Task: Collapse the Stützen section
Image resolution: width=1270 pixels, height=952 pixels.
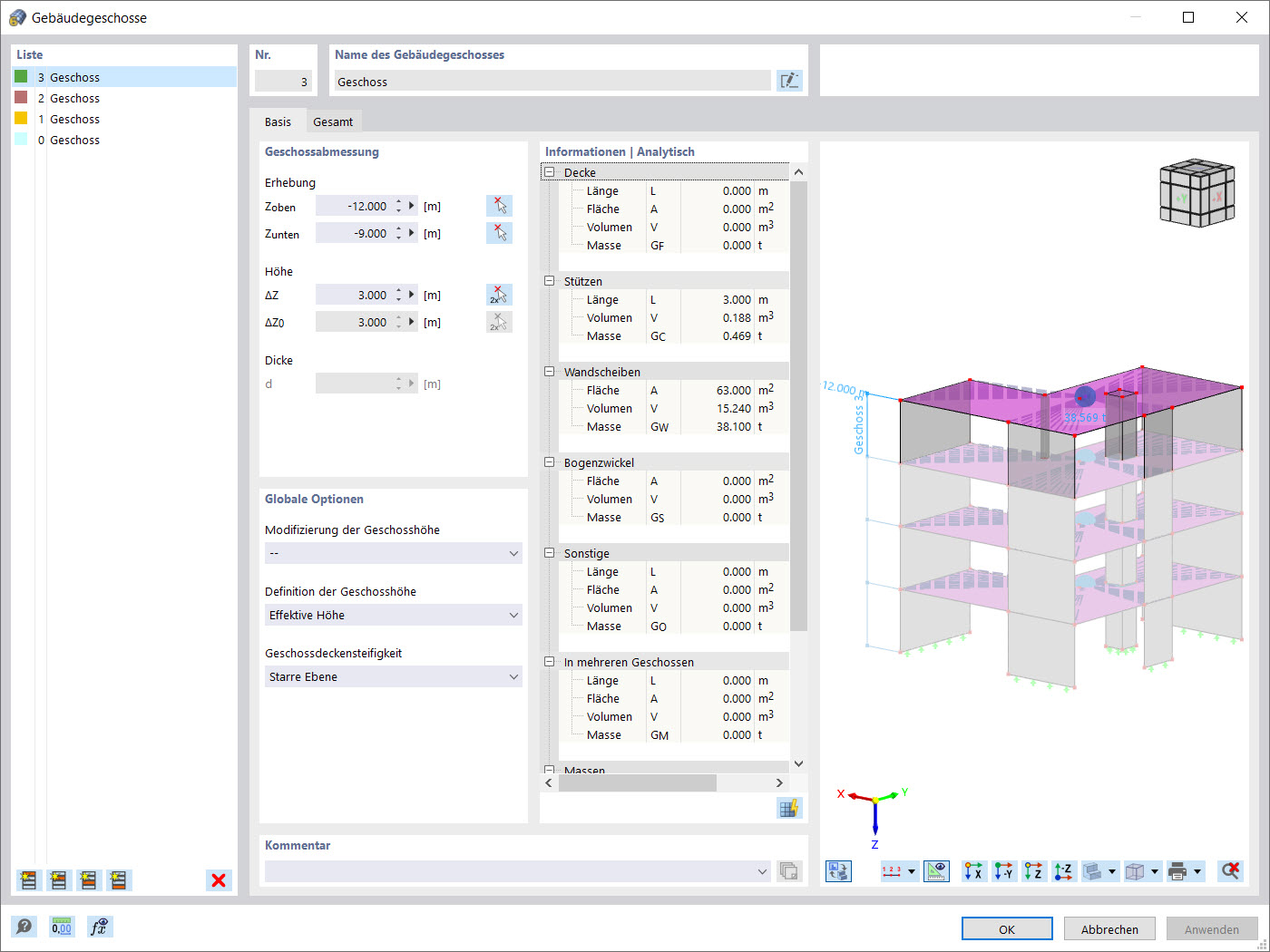Action: [x=549, y=281]
